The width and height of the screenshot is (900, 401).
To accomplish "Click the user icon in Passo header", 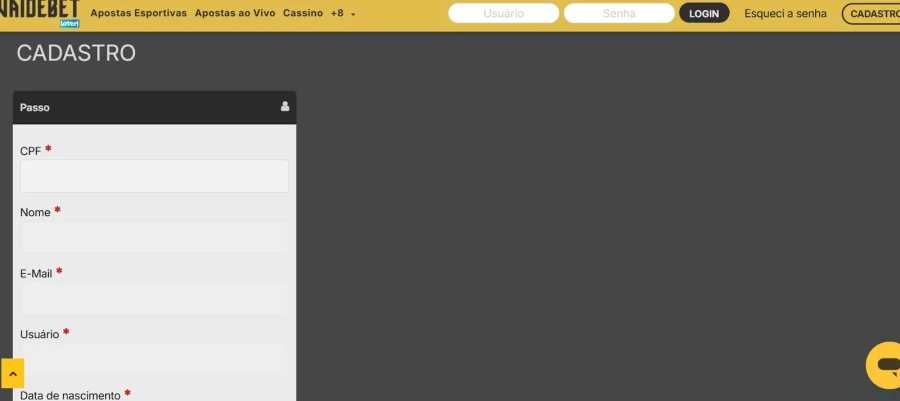I will [285, 107].
